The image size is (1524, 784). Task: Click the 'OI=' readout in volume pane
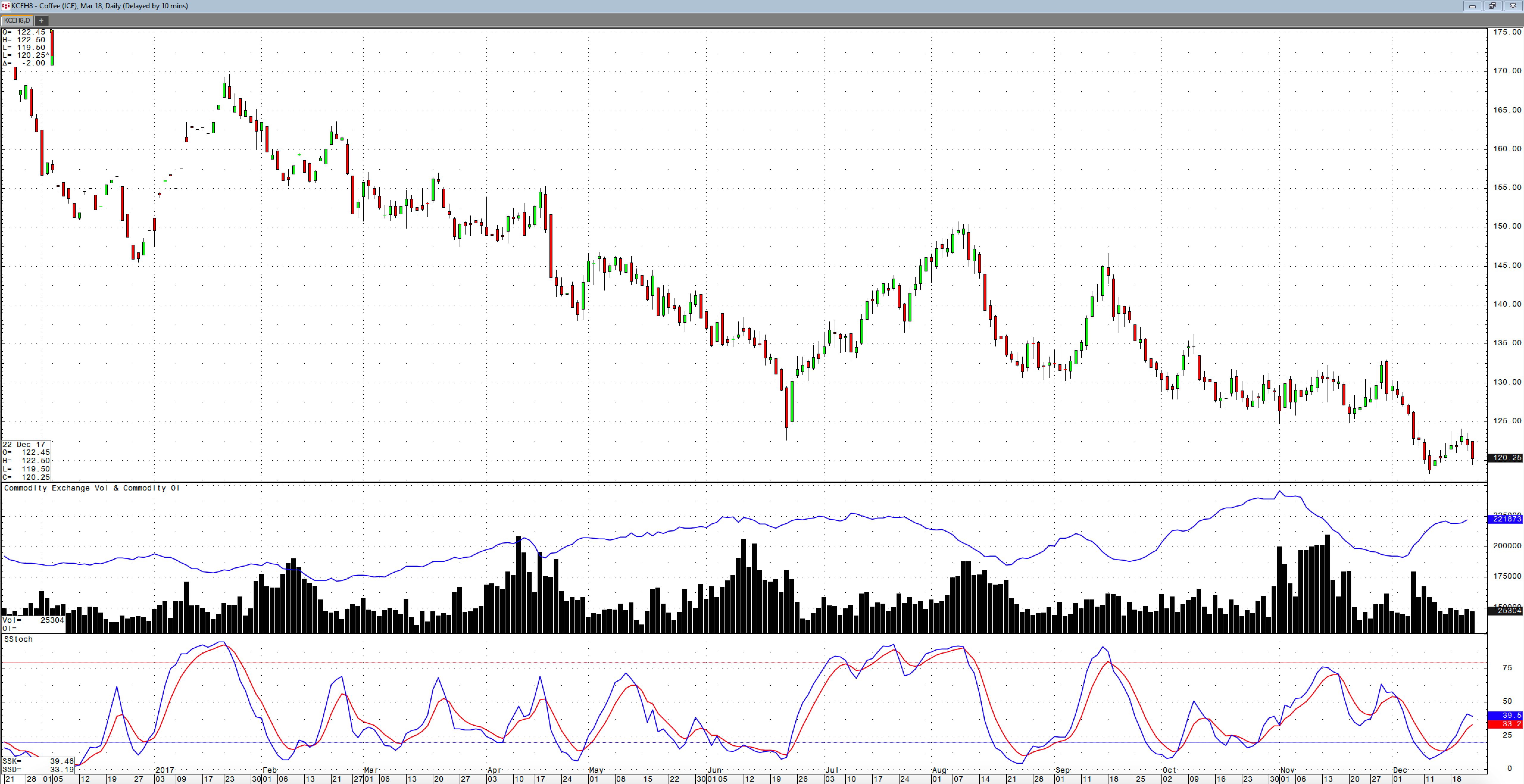click(x=10, y=628)
